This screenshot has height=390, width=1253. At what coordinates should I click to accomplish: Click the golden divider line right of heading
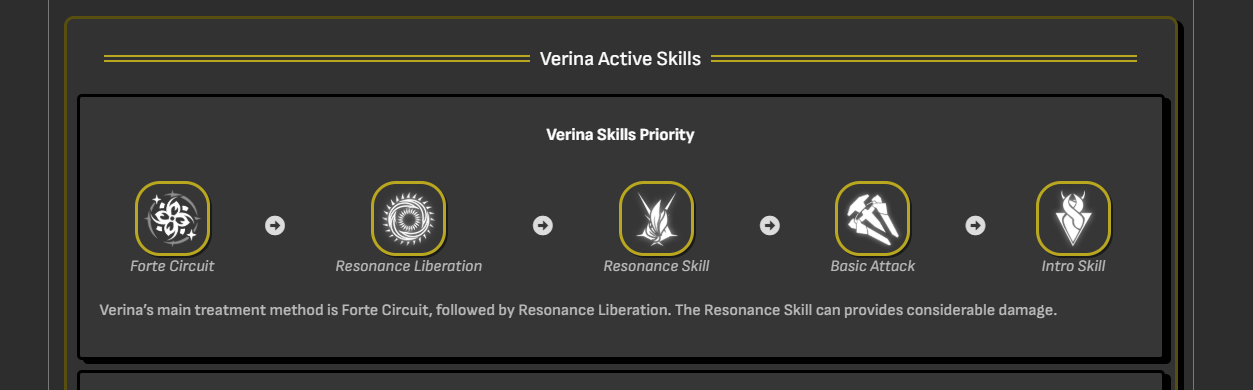[924, 58]
